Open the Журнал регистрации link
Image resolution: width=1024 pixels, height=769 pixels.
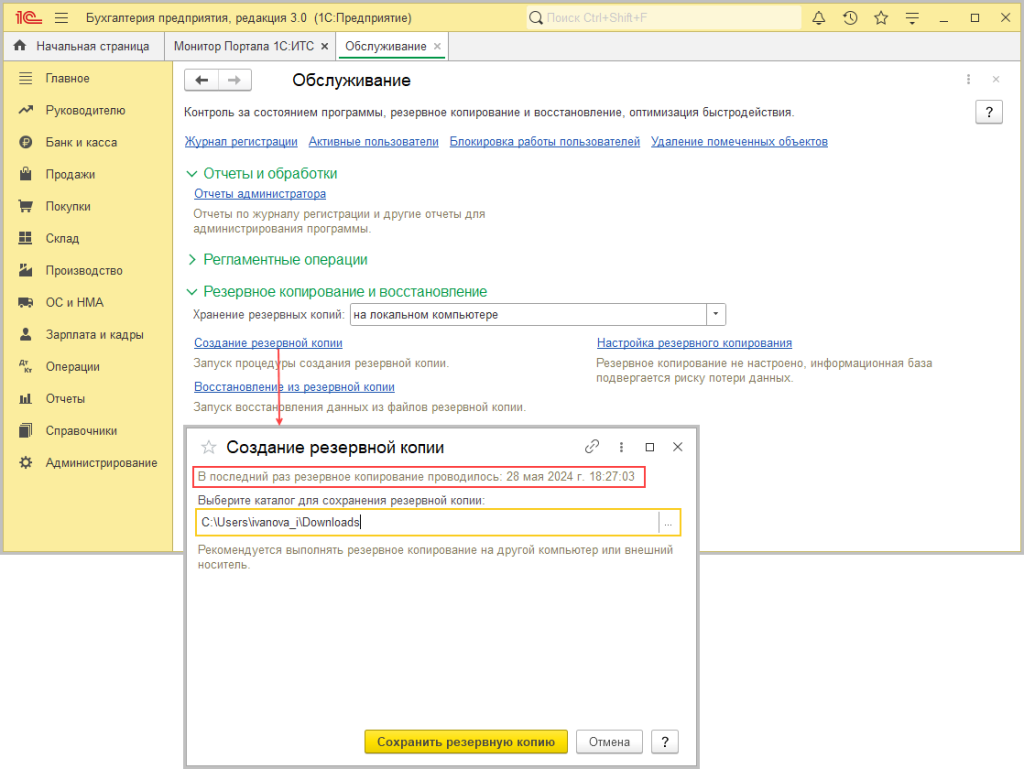pos(241,142)
